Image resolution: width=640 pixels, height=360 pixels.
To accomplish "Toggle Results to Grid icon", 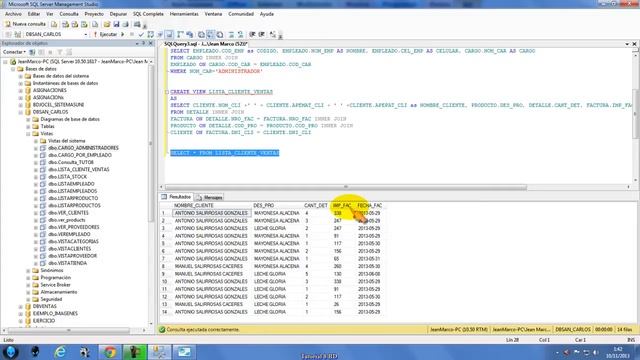I will (210, 35).
